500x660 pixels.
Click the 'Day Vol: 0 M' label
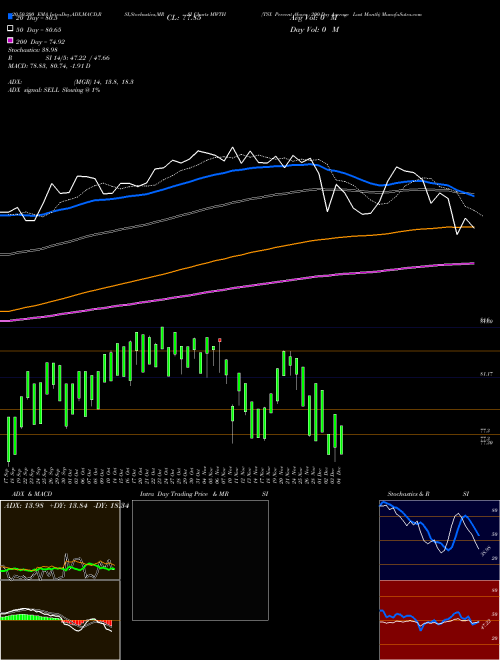314,30
